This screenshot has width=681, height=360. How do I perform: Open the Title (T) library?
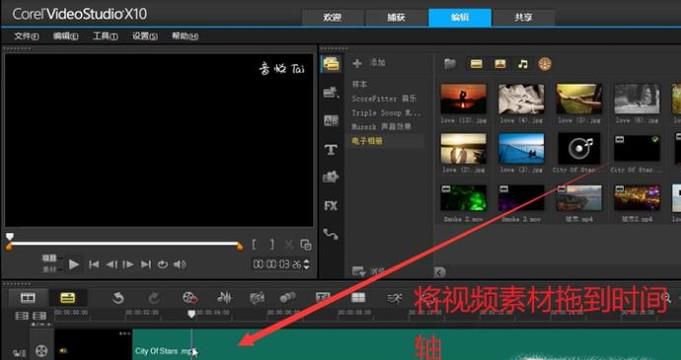pyautogui.click(x=331, y=150)
